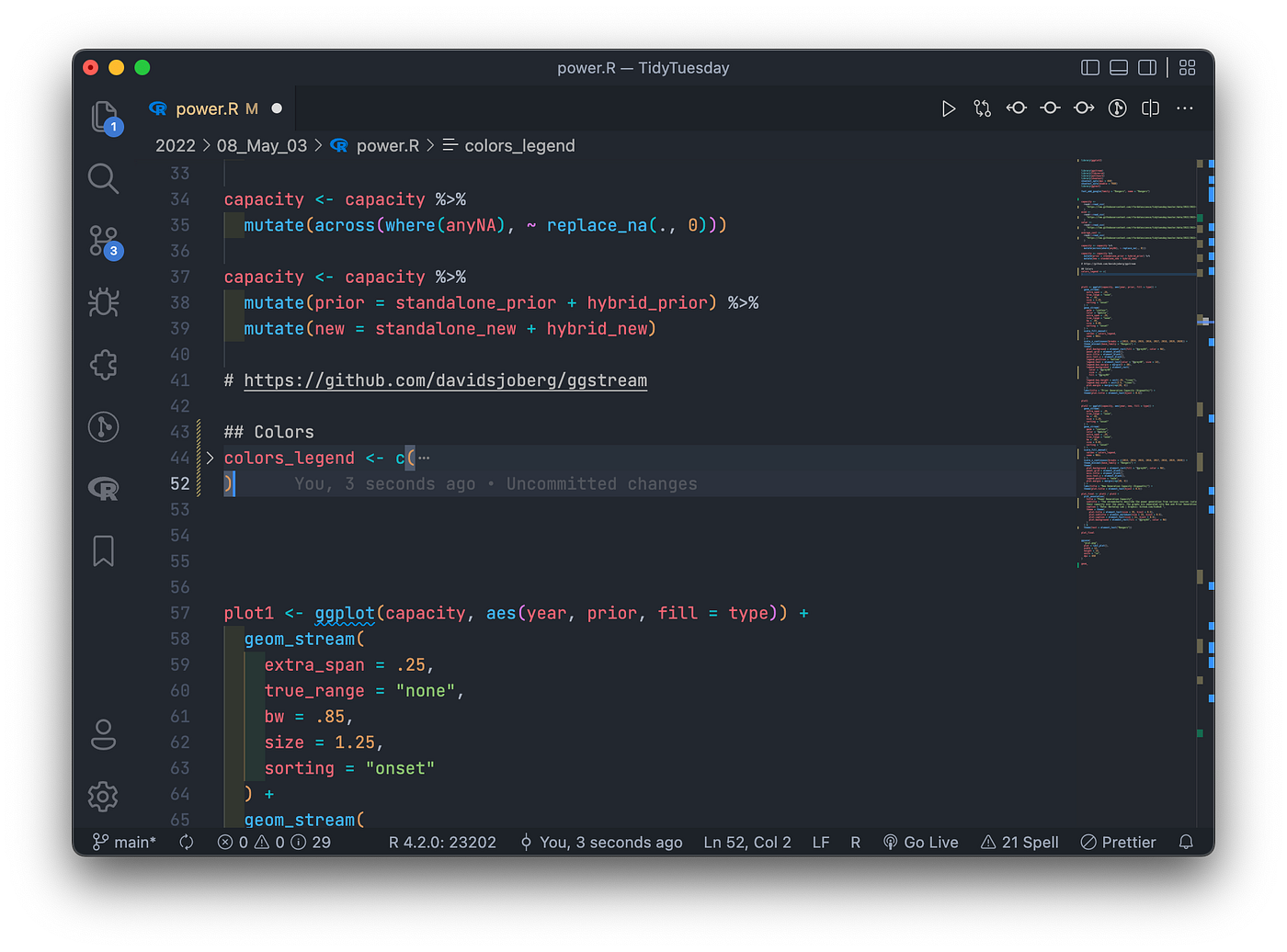
Task: Toggle the Go Live server
Action: point(920,842)
